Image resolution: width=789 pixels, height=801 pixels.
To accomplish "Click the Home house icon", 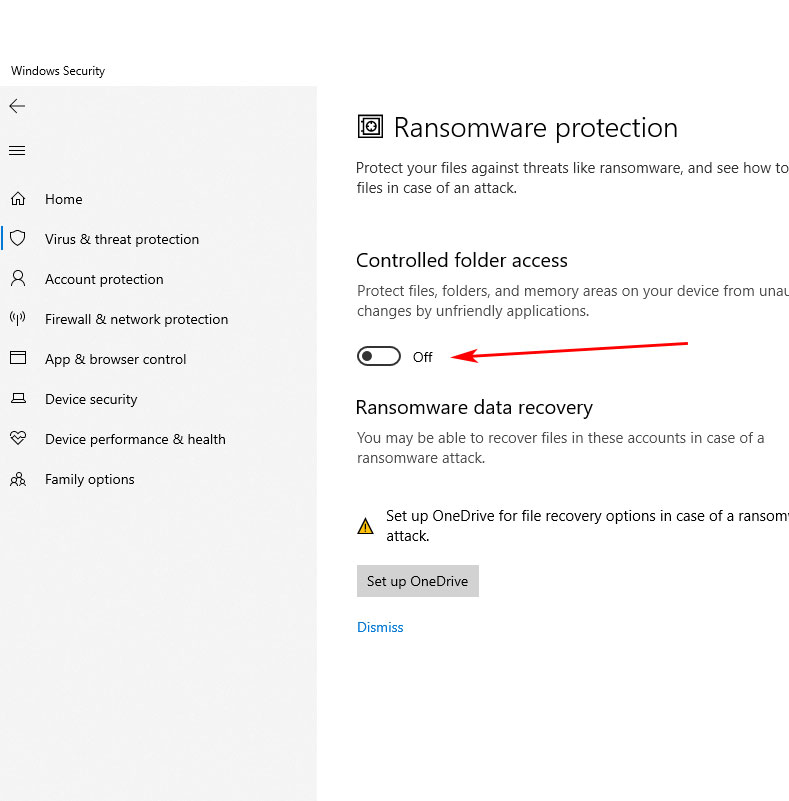I will point(18,198).
